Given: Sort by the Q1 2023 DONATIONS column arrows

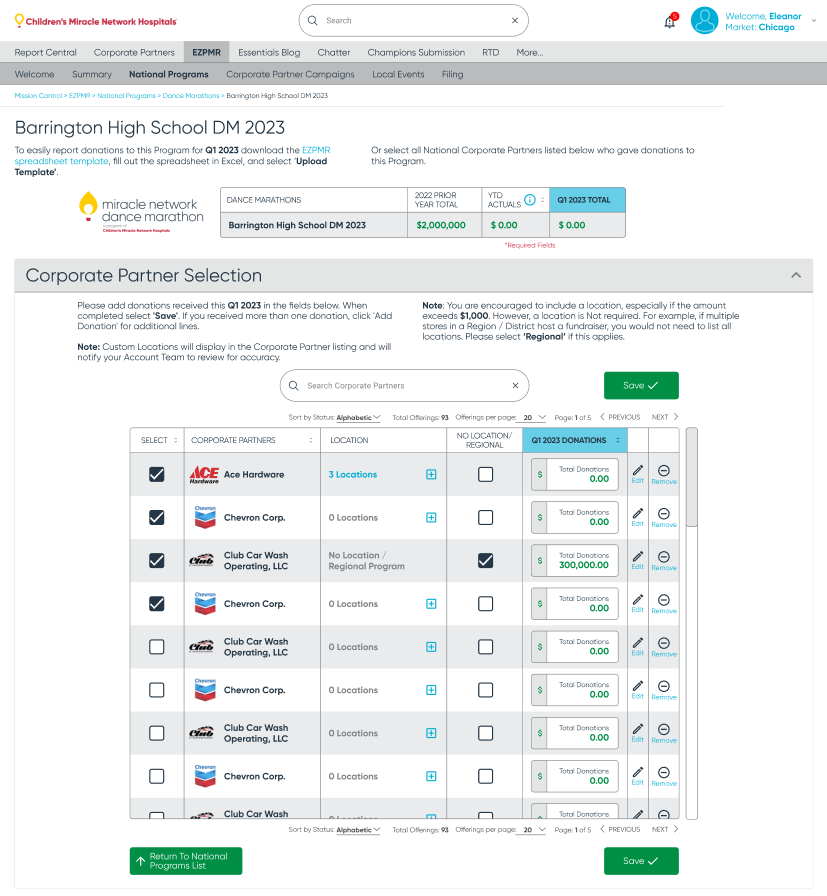Looking at the screenshot, I should tap(618, 440).
